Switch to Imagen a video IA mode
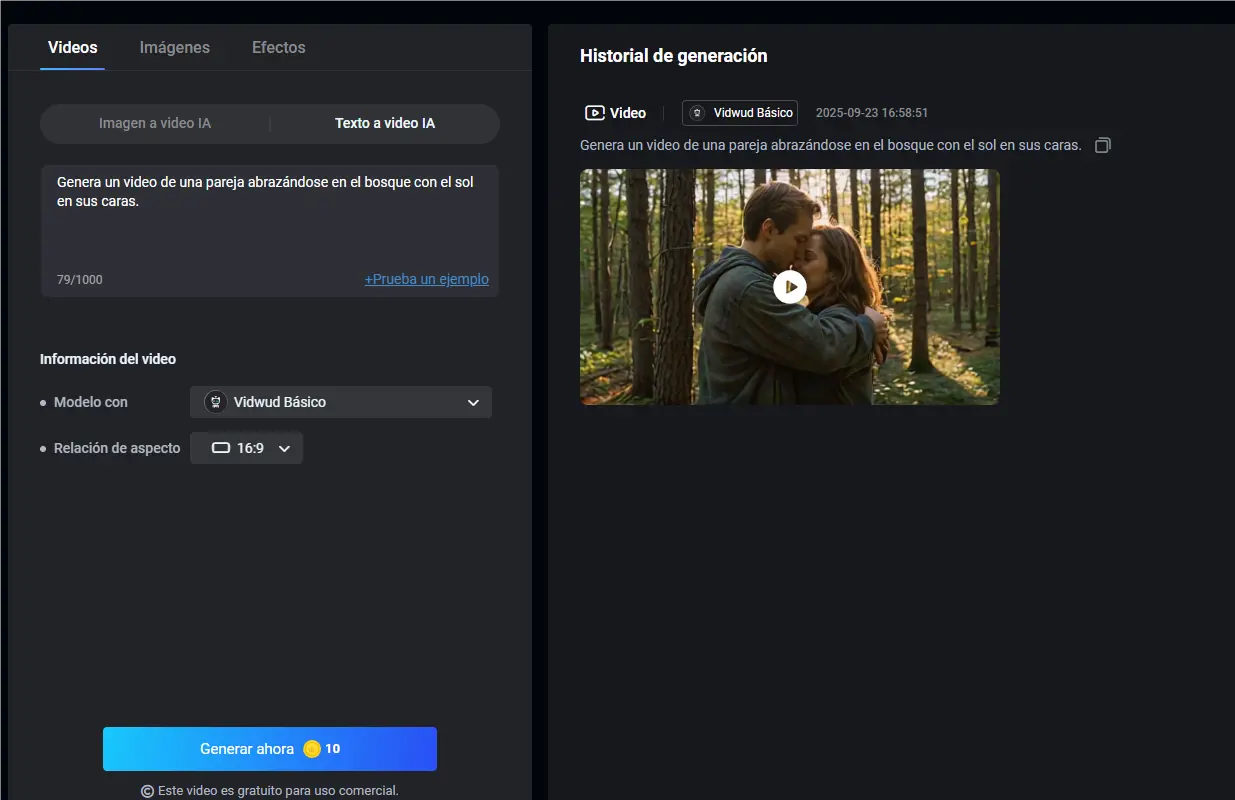1235x800 pixels. click(155, 123)
